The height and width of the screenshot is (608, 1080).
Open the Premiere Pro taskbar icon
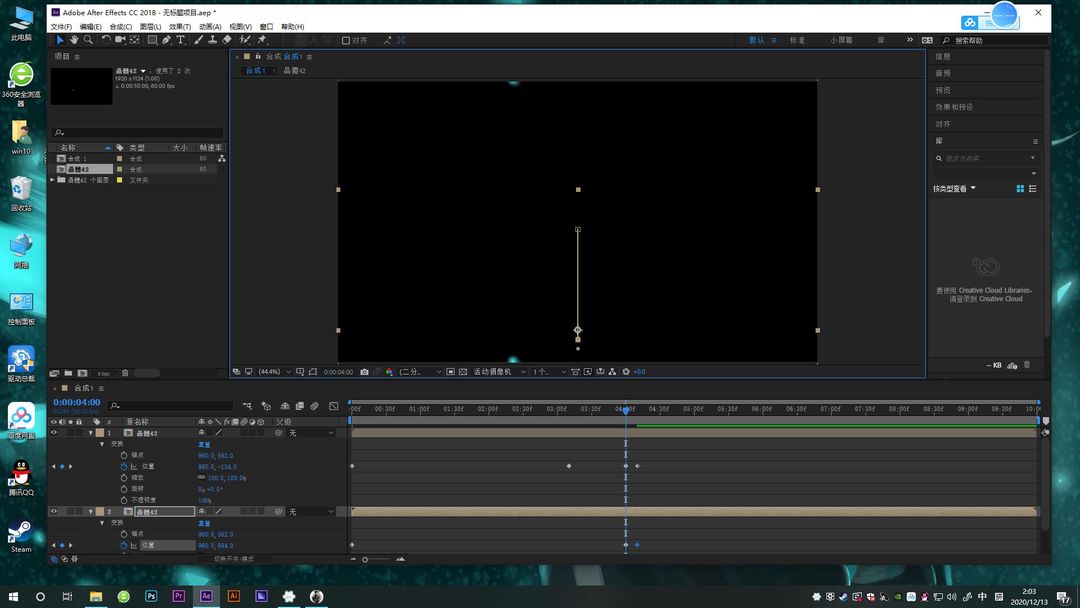pos(178,596)
